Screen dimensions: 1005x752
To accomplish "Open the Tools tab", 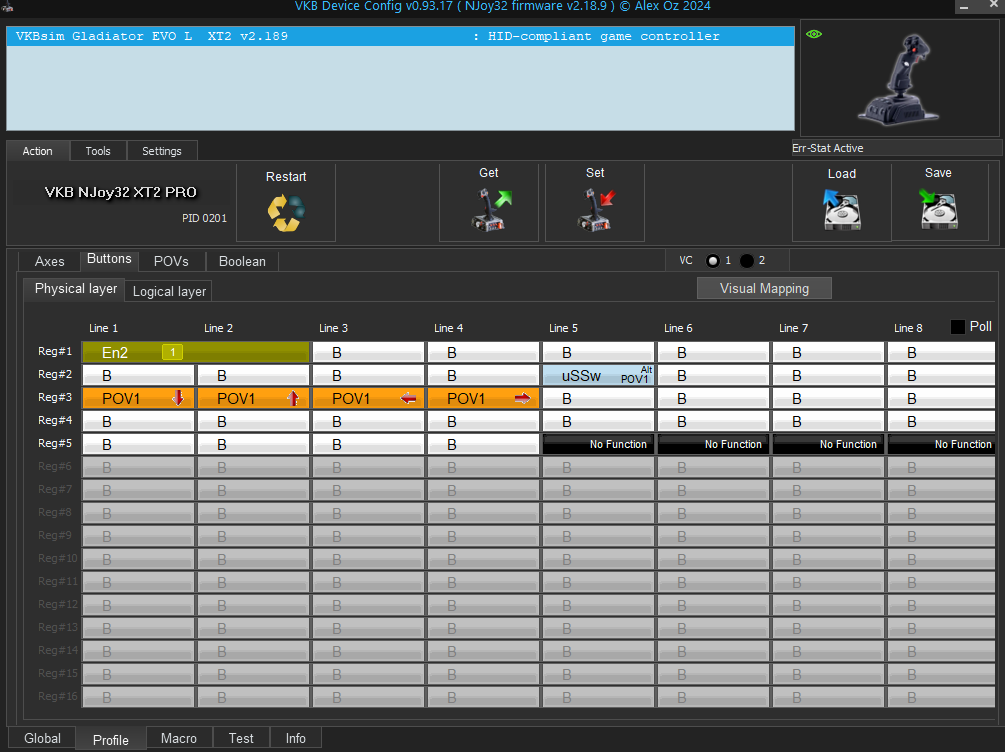I will (98, 151).
